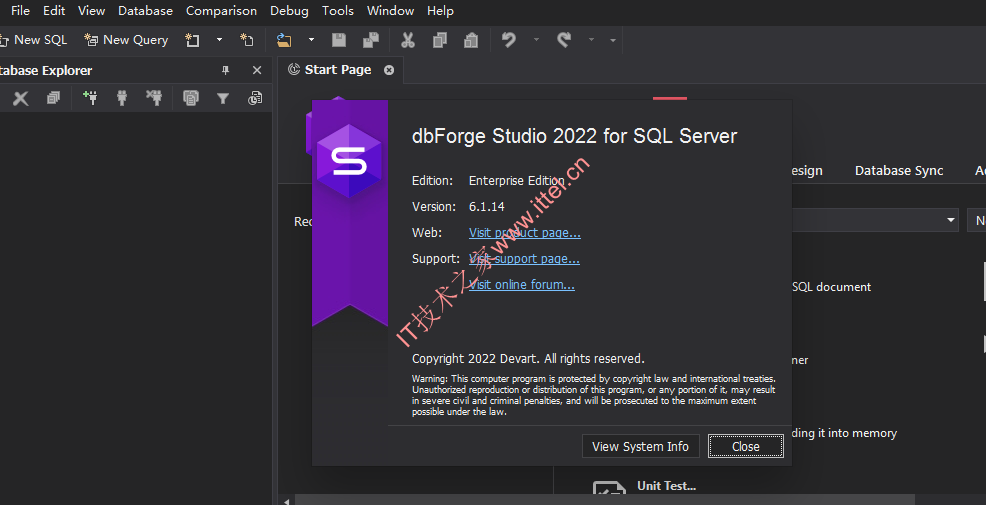Click the Open File folder icon

click(x=284, y=40)
